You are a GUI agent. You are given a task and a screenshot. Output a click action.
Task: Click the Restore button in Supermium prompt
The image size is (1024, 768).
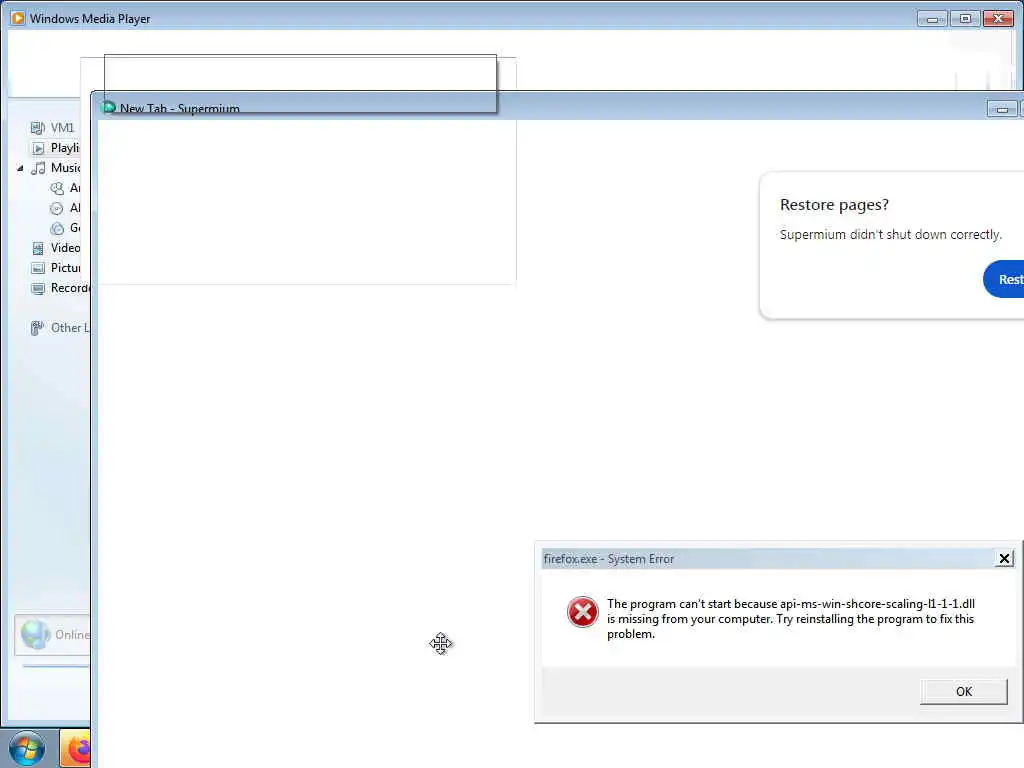[x=1004, y=279]
